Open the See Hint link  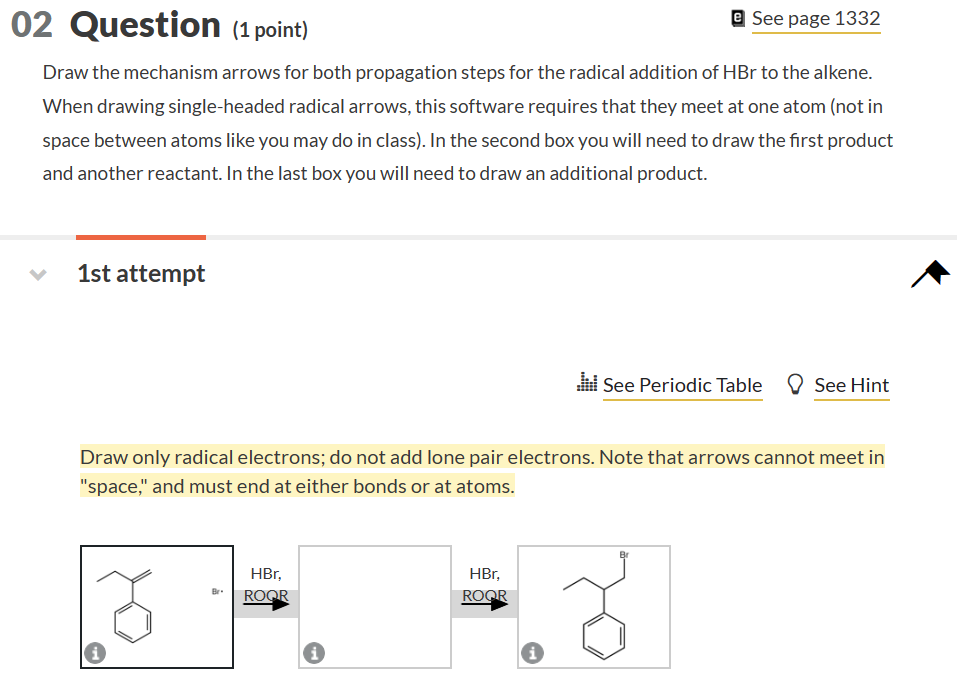point(851,384)
